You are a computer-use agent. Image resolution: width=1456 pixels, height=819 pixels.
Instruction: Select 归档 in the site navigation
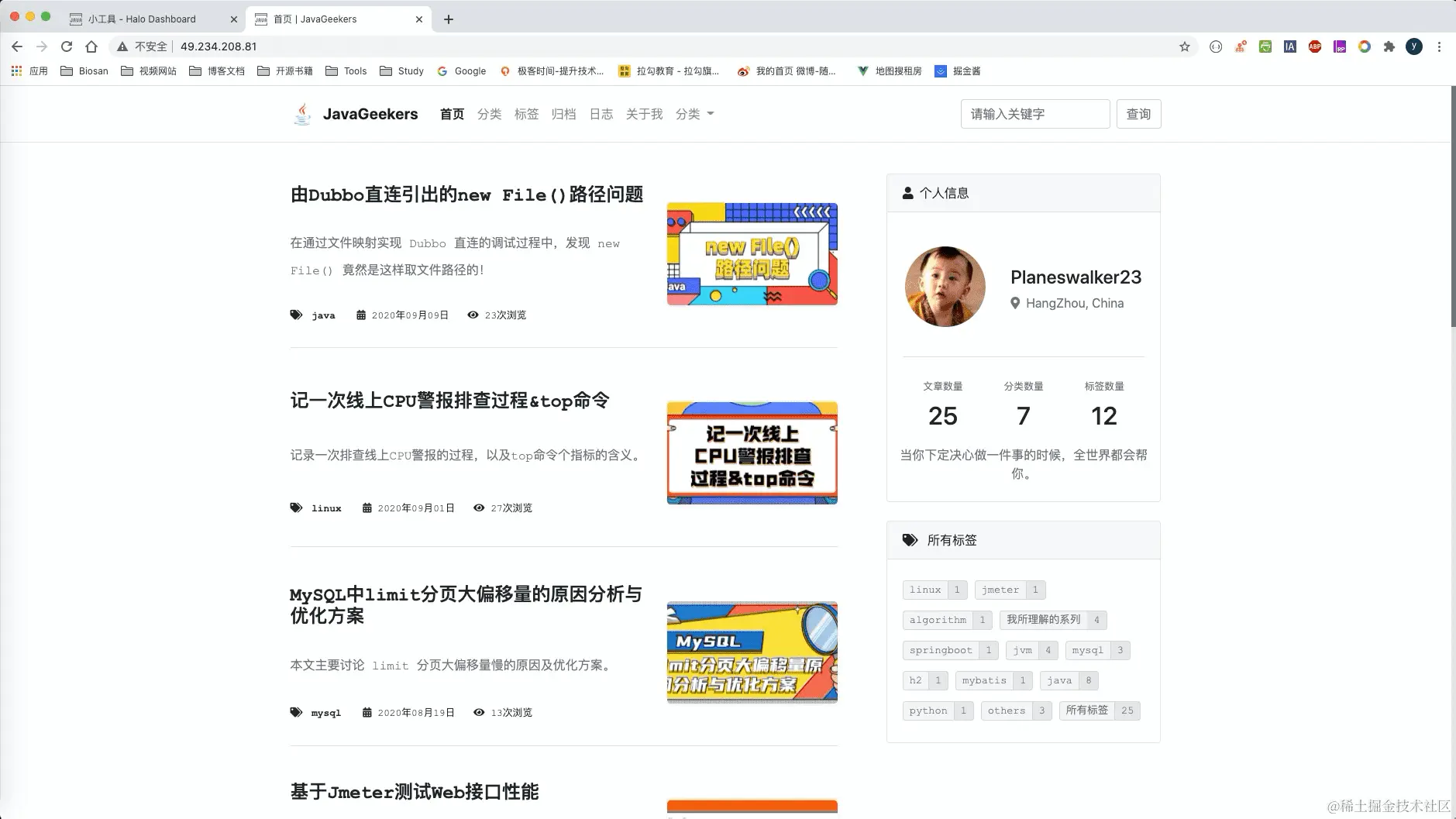[x=564, y=114]
